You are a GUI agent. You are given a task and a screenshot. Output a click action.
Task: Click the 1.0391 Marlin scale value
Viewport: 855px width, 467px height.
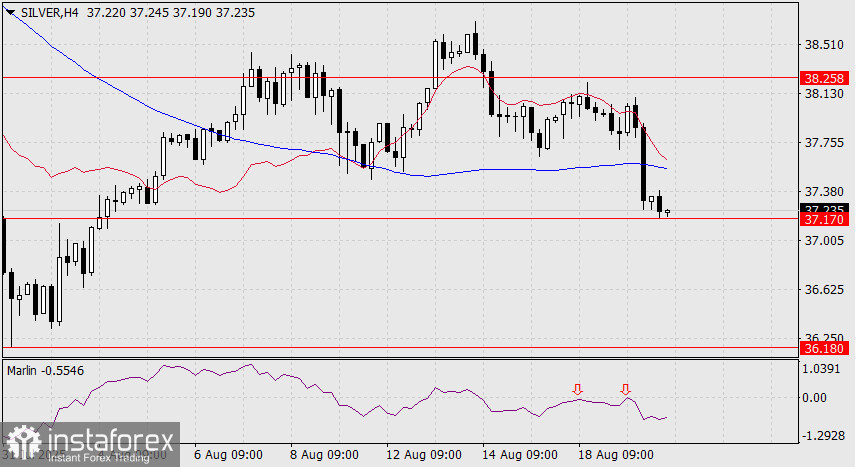821,369
